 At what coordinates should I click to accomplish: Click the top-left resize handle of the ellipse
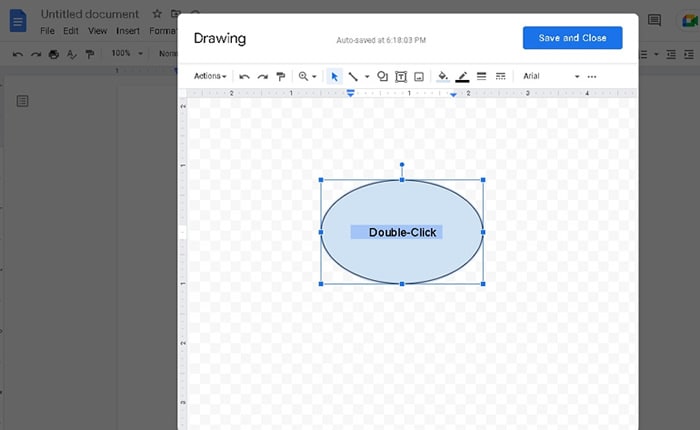click(x=321, y=180)
